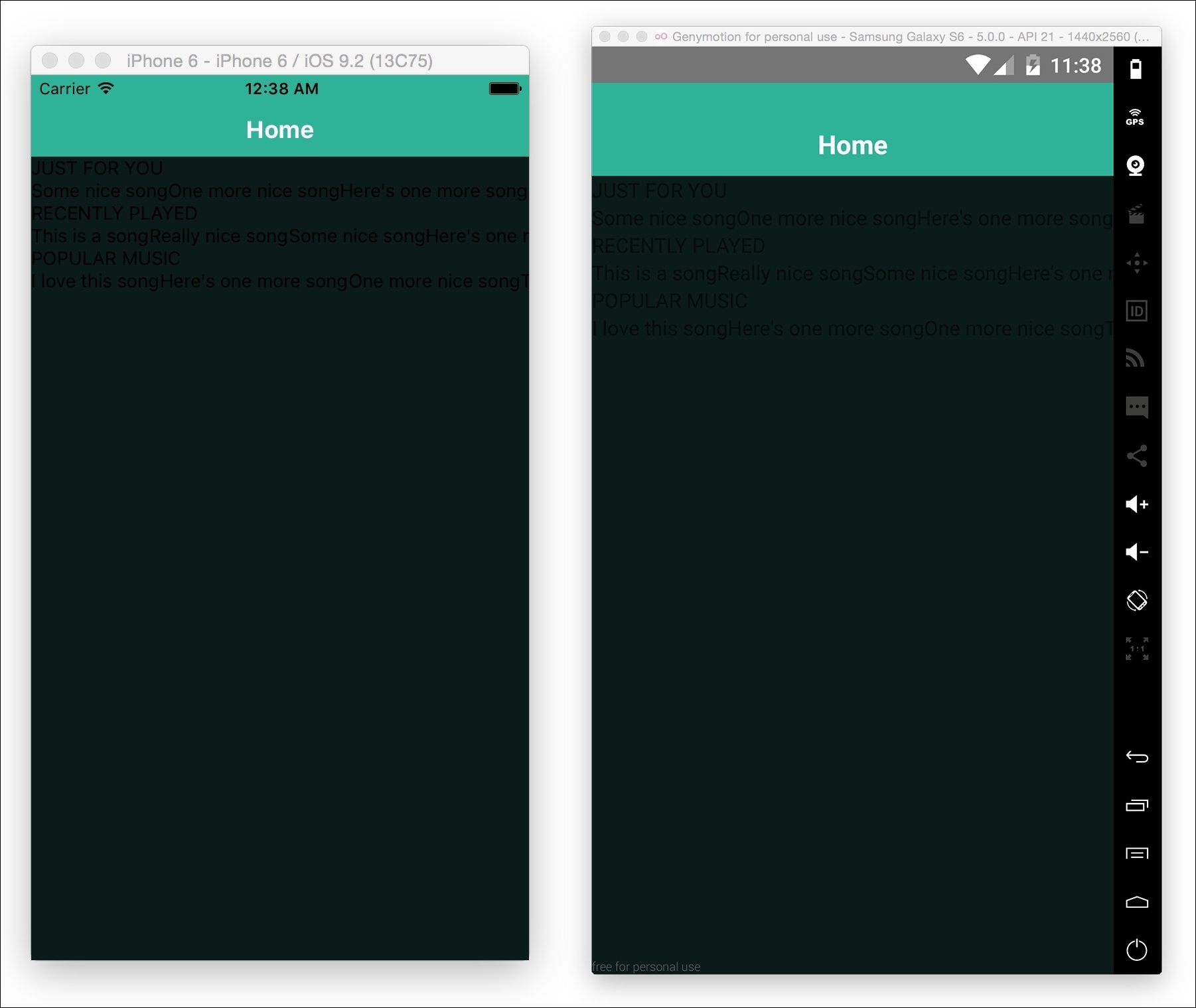1196x1008 pixels.
Task: Open the GPS widget in Genymotion
Action: point(1135,117)
